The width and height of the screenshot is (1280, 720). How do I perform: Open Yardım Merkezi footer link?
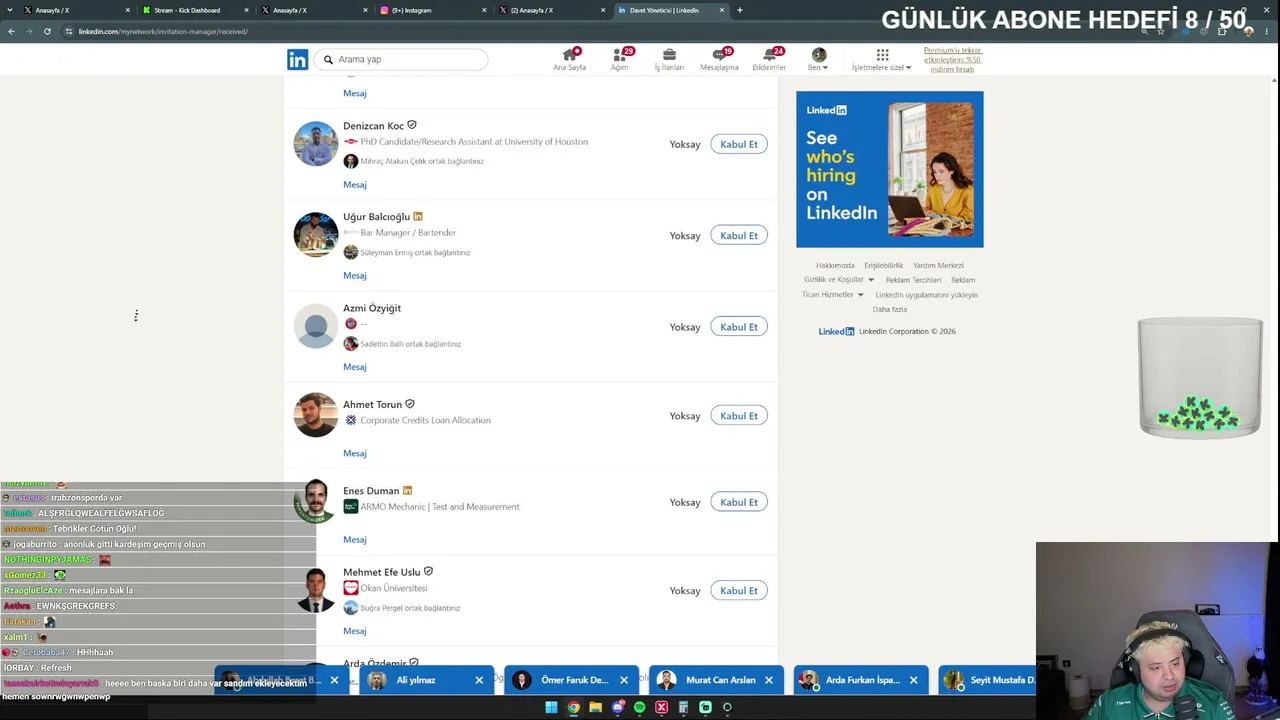(938, 265)
